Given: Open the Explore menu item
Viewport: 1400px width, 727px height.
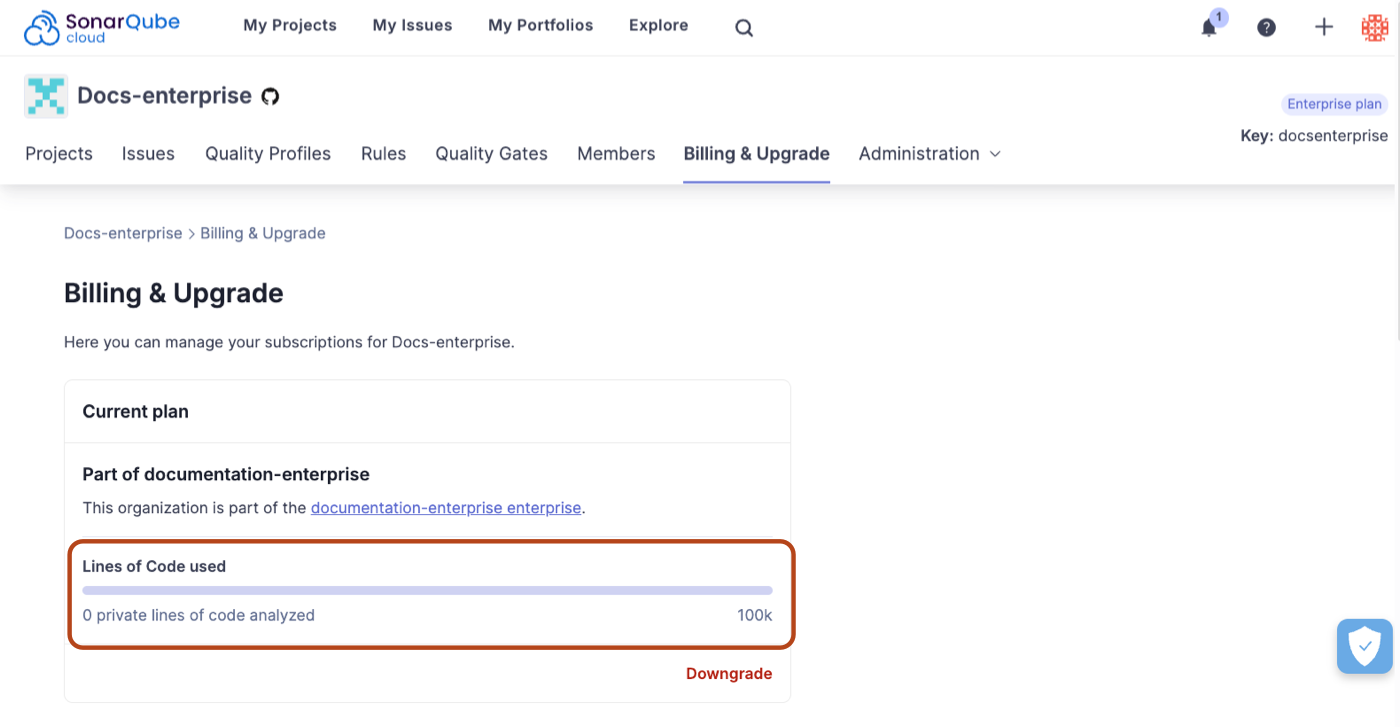Looking at the screenshot, I should 658,25.
